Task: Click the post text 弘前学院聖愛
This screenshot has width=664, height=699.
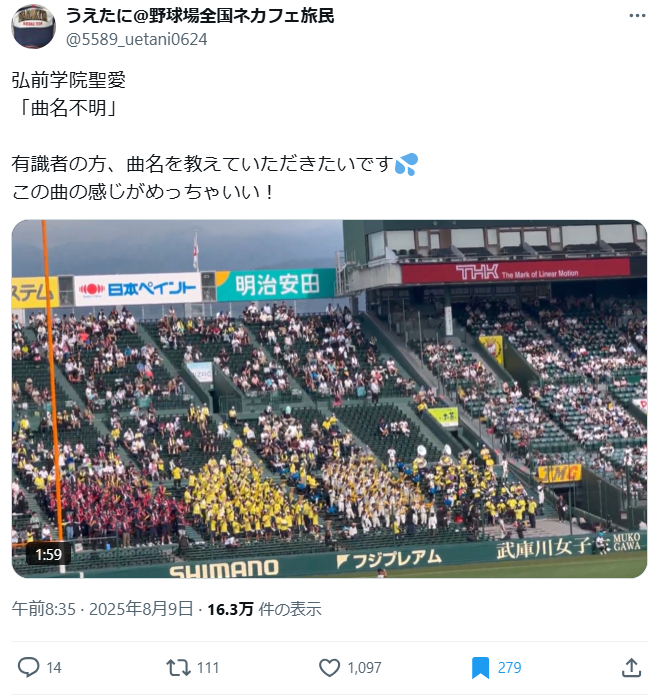Action: tap(69, 80)
